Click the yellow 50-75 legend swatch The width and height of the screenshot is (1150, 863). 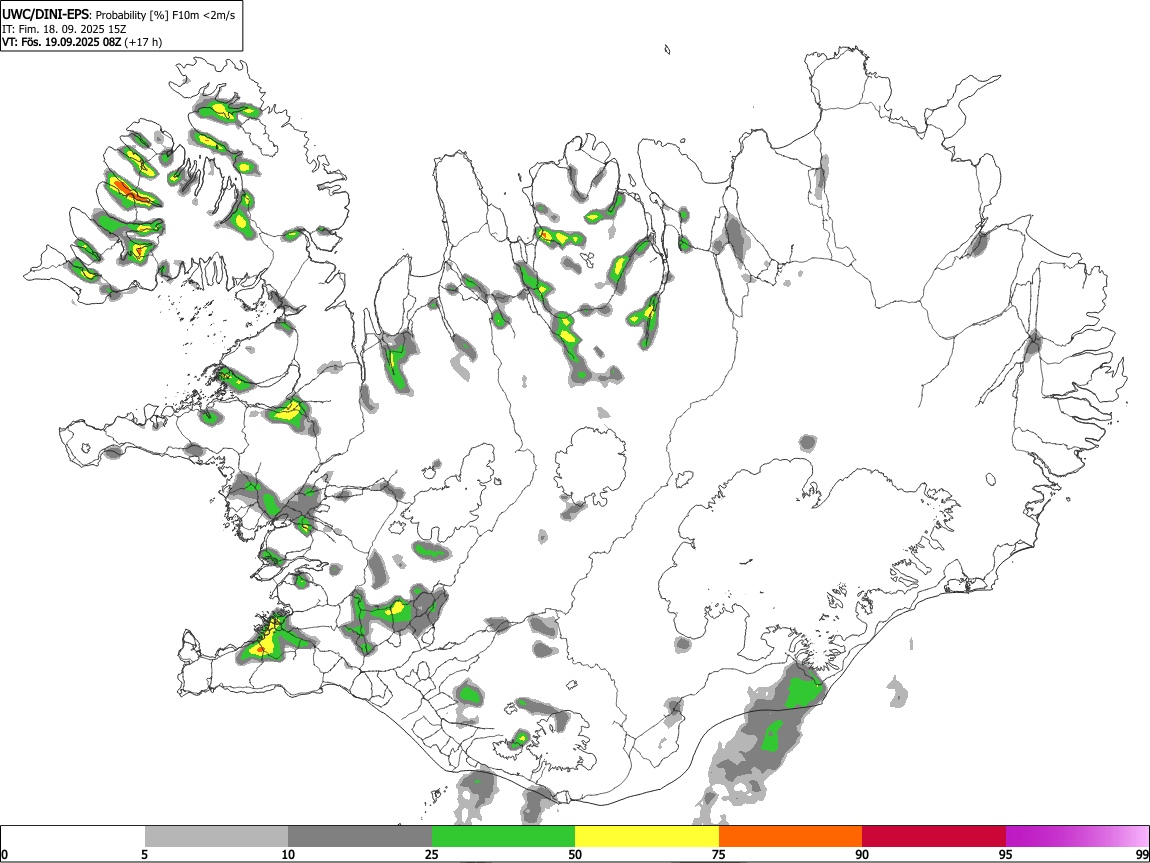(647, 837)
